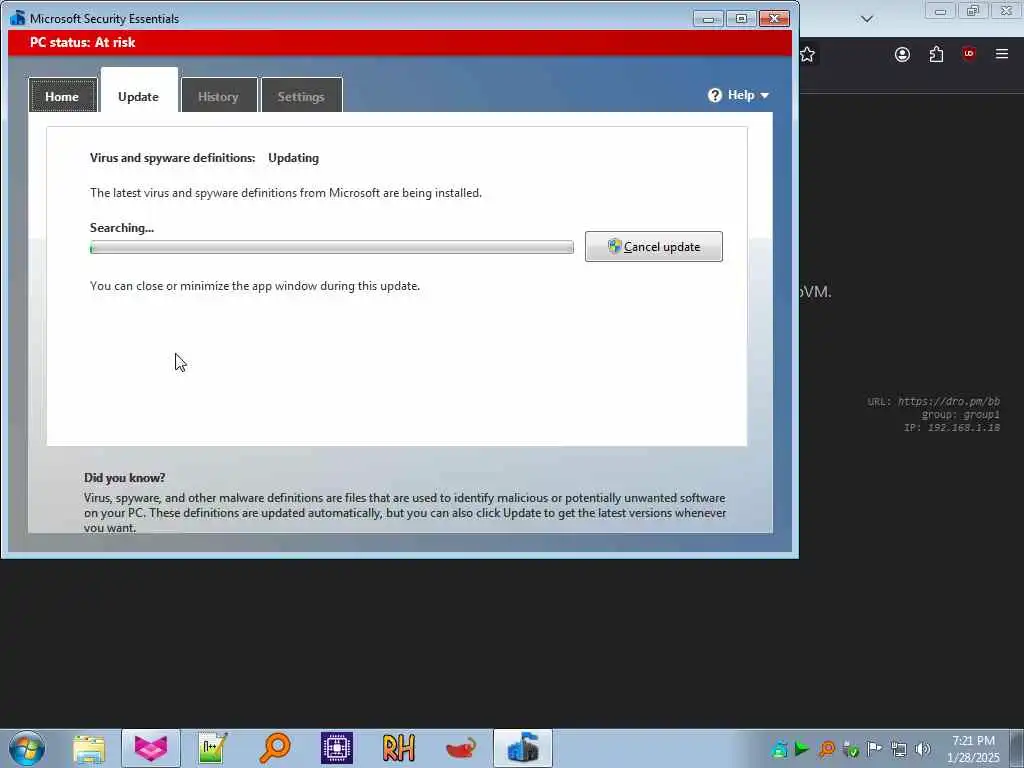Click the orange magnifier tray icon
The image size is (1024, 768).
pyautogui.click(x=827, y=749)
